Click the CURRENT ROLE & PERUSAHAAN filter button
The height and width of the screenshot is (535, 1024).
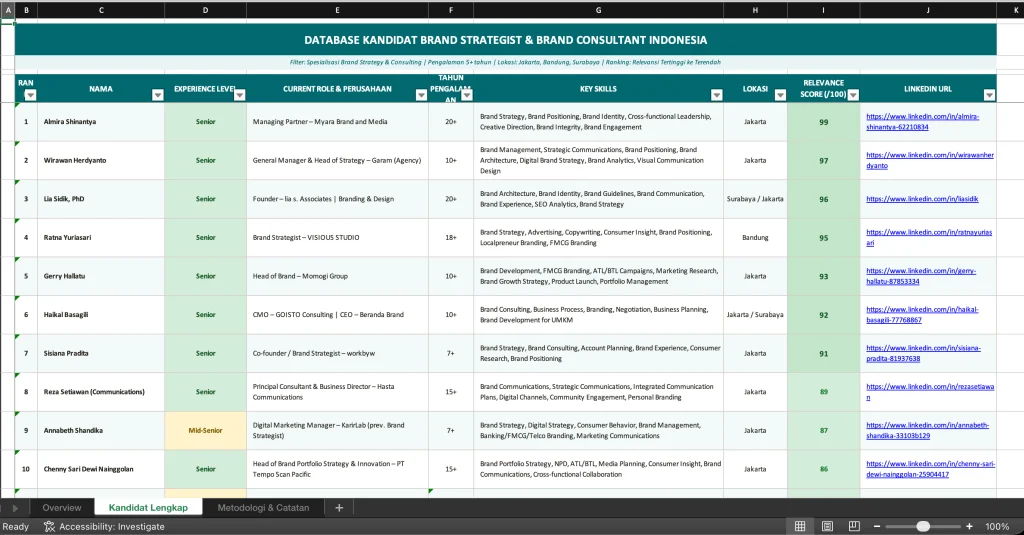click(x=421, y=95)
